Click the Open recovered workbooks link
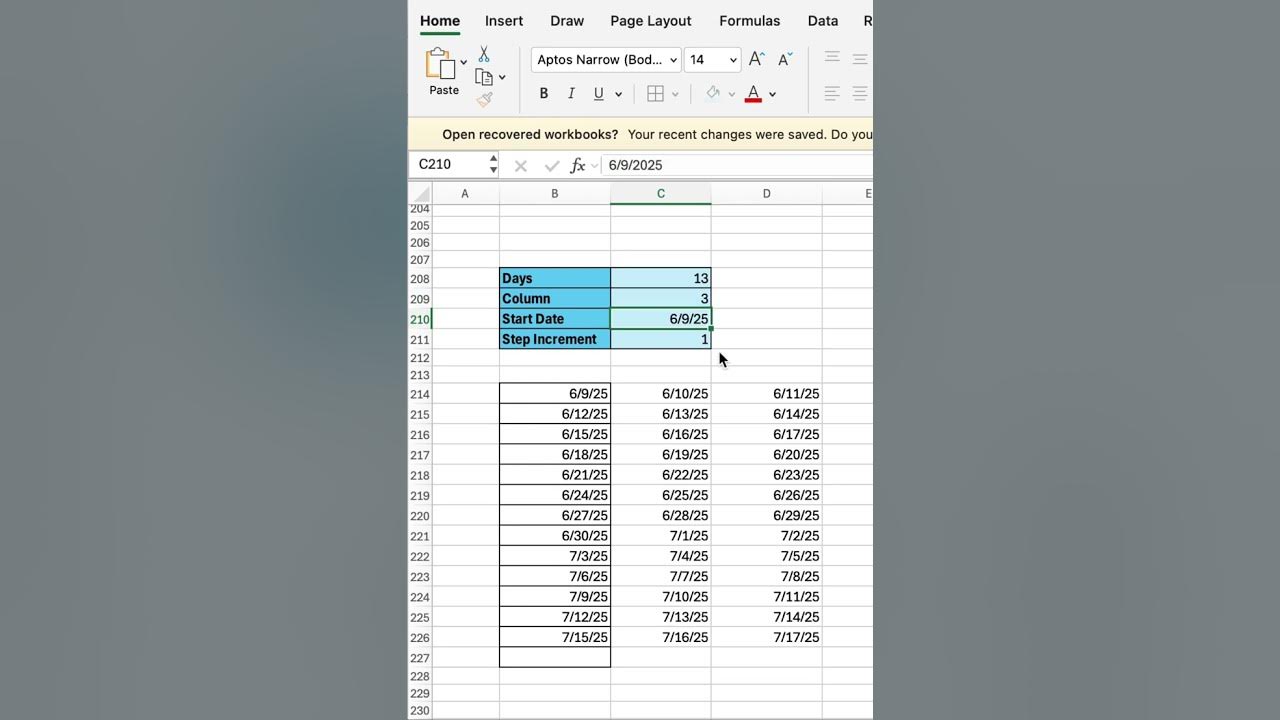 pyautogui.click(x=530, y=134)
